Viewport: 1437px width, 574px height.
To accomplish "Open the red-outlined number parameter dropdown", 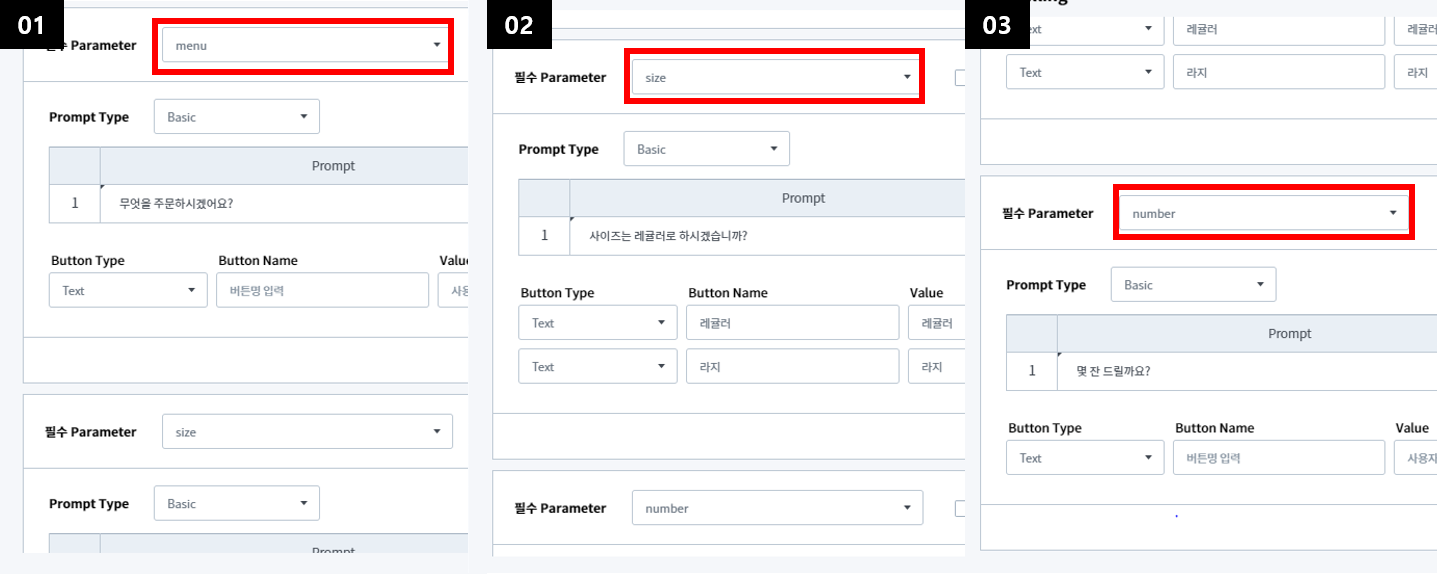I will (x=1262, y=213).
